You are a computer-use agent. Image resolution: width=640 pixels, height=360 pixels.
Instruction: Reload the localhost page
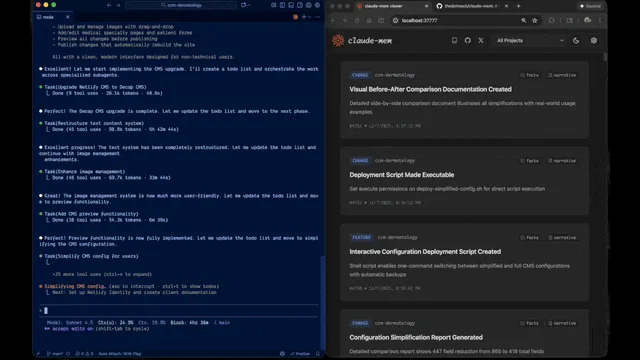click(357, 20)
